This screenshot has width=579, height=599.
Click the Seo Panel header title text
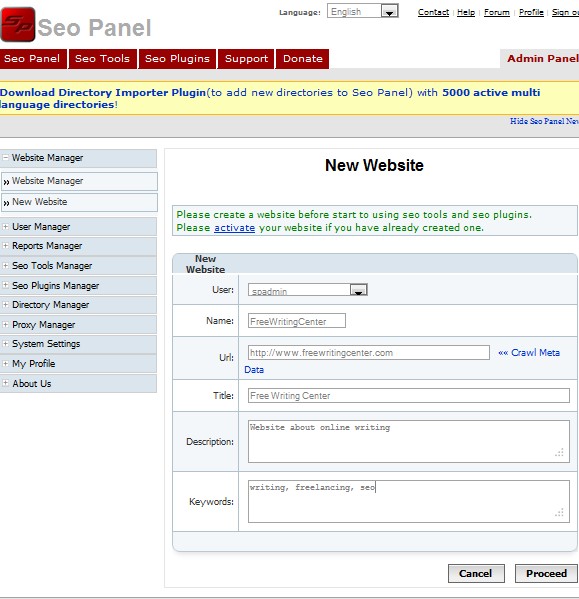pos(94,28)
